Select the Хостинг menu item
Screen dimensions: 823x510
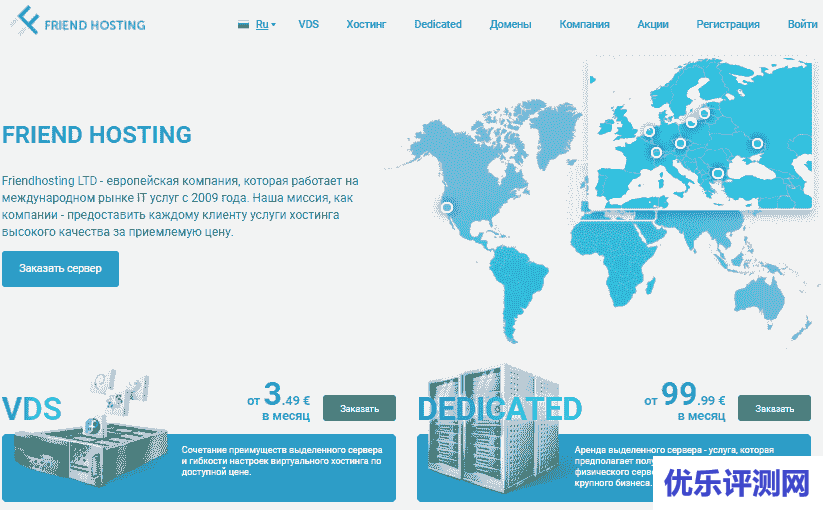(366, 24)
